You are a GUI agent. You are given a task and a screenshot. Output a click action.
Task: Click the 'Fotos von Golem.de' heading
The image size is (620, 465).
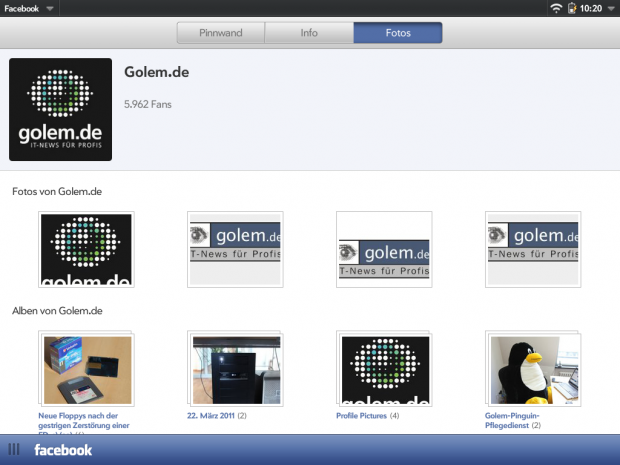coord(57,191)
